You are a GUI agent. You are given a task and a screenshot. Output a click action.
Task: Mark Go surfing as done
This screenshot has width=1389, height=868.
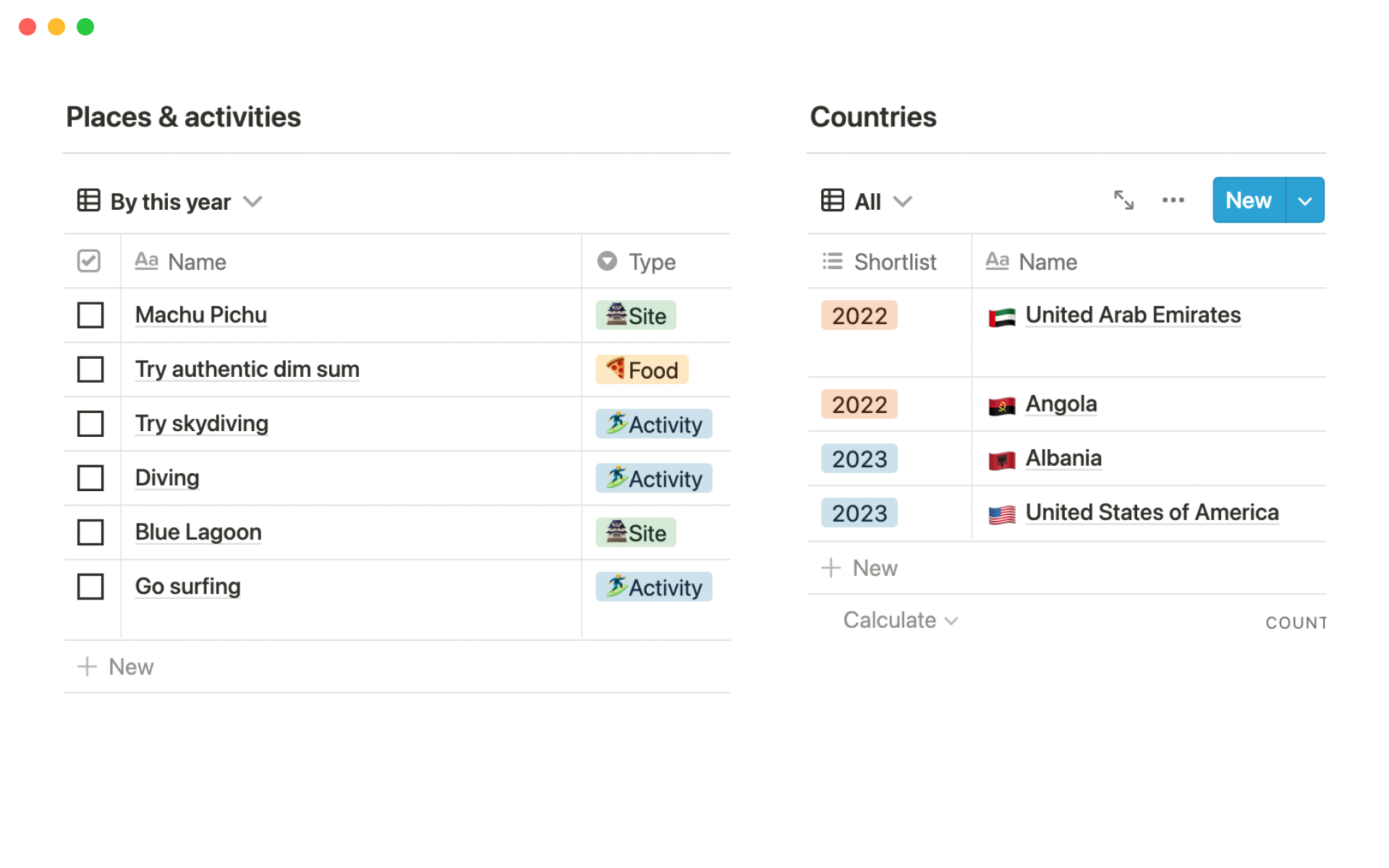[x=90, y=587]
